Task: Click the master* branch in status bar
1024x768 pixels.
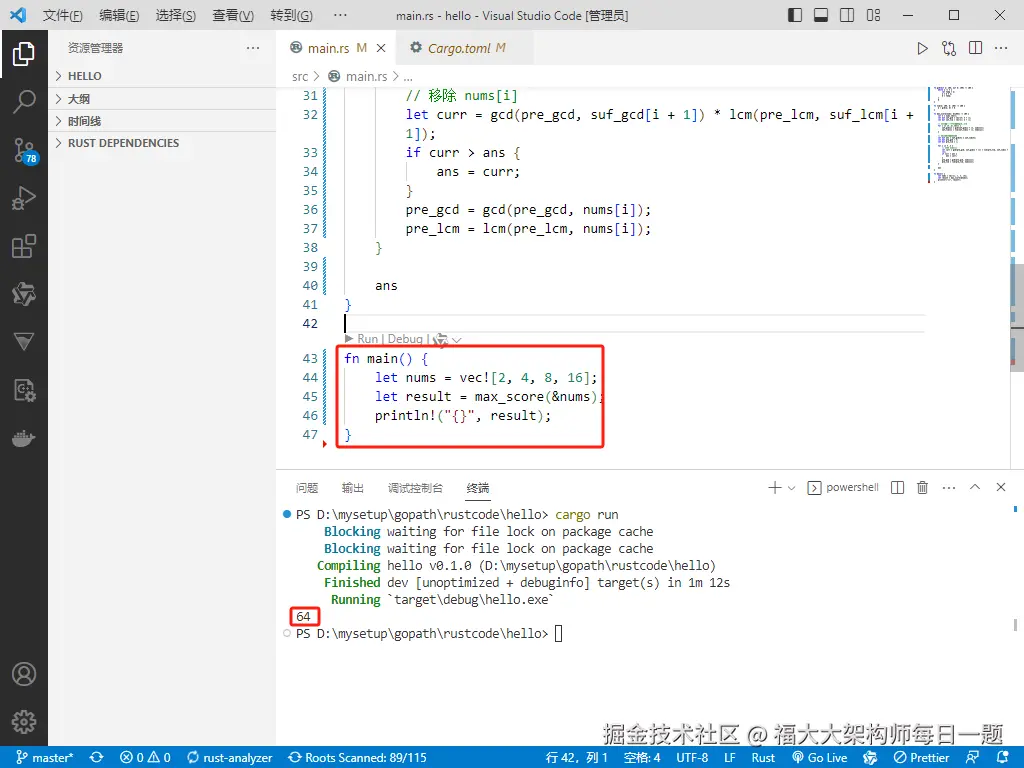Action: (x=45, y=758)
